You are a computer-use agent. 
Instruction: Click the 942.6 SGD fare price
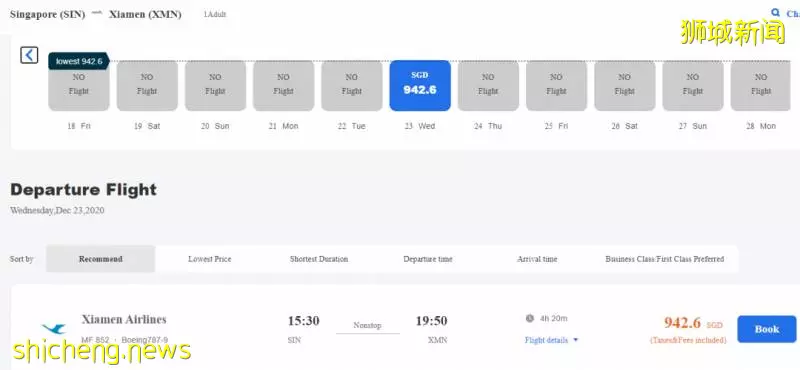[693, 323]
